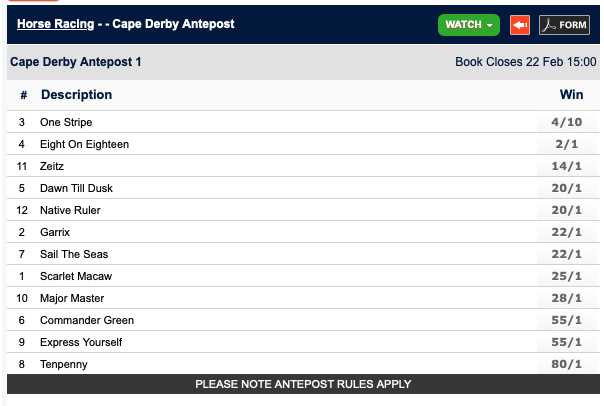Select One Stripe odds 4/10
This screenshot has width=604, height=406.
coord(566,122)
